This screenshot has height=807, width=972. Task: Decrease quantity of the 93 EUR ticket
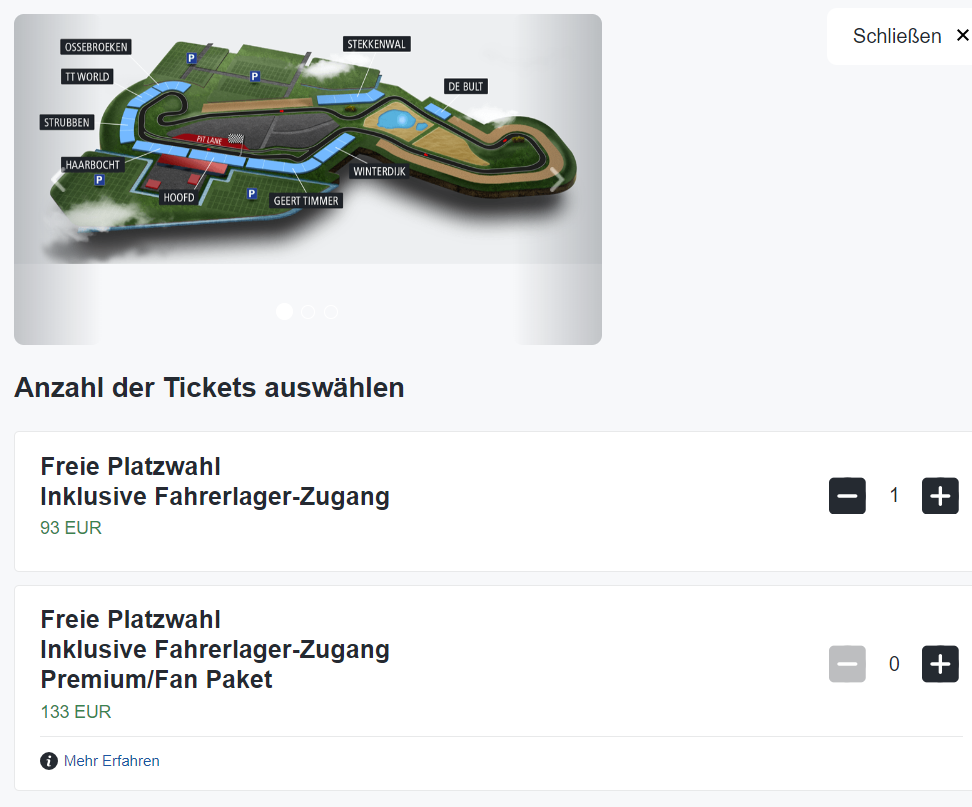847,495
